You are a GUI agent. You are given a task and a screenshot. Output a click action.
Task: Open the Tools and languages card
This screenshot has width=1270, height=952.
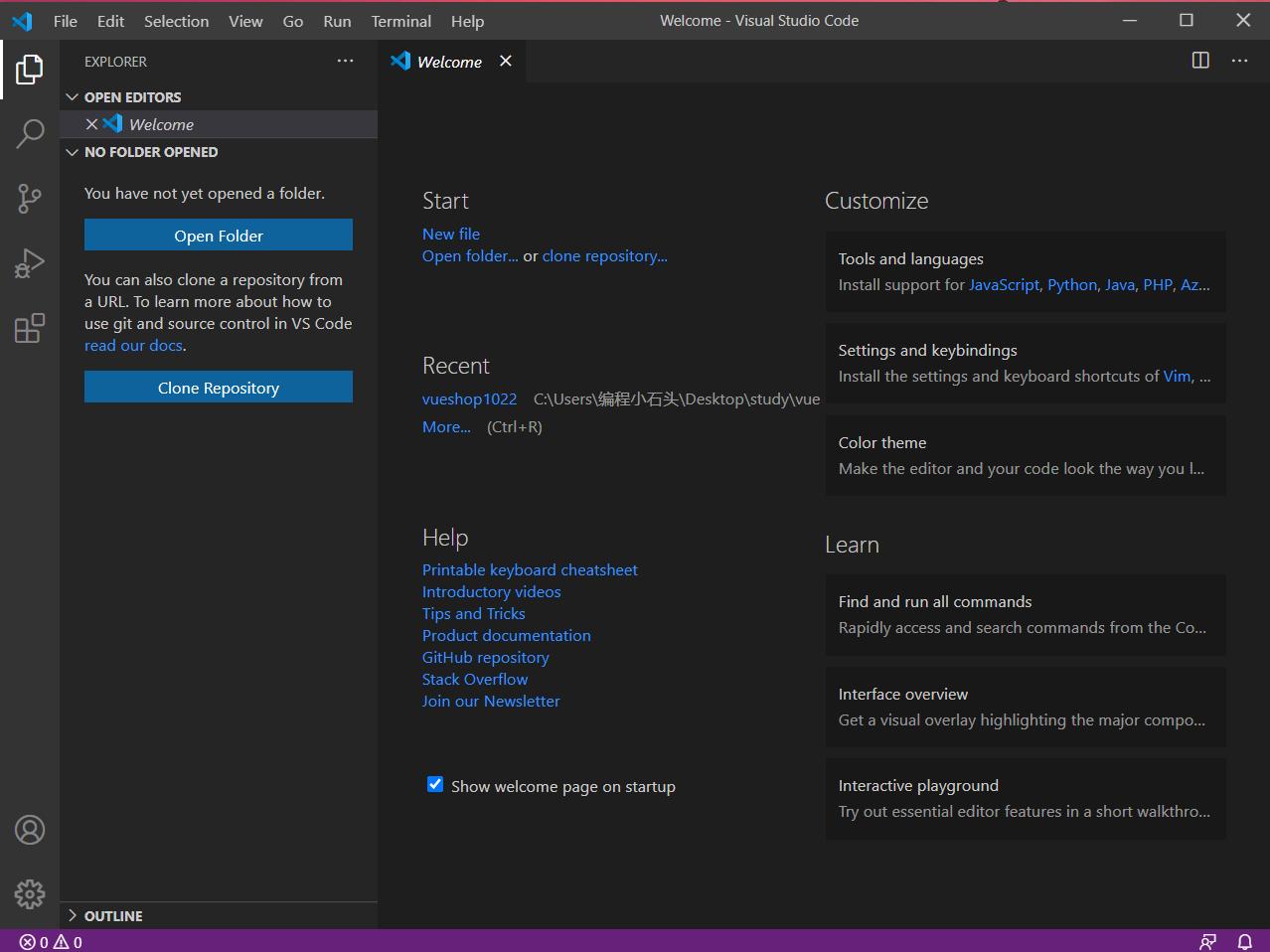tap(1026, 271)
